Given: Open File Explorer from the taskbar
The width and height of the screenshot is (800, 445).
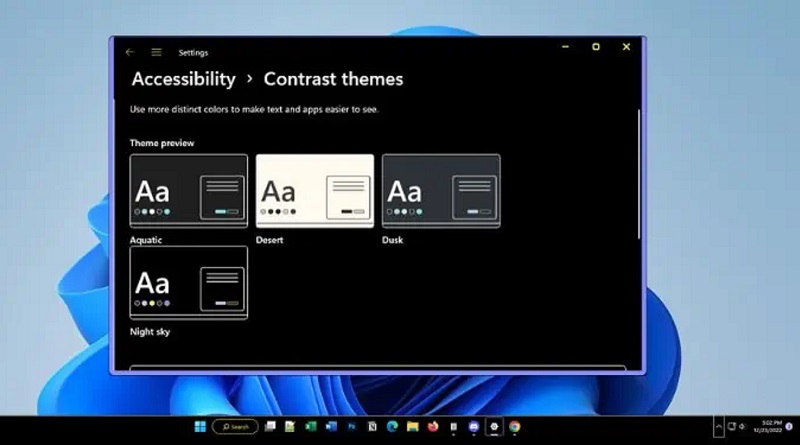Looking at the screenshot, I should pyautogui.click(x=412, y=427).
